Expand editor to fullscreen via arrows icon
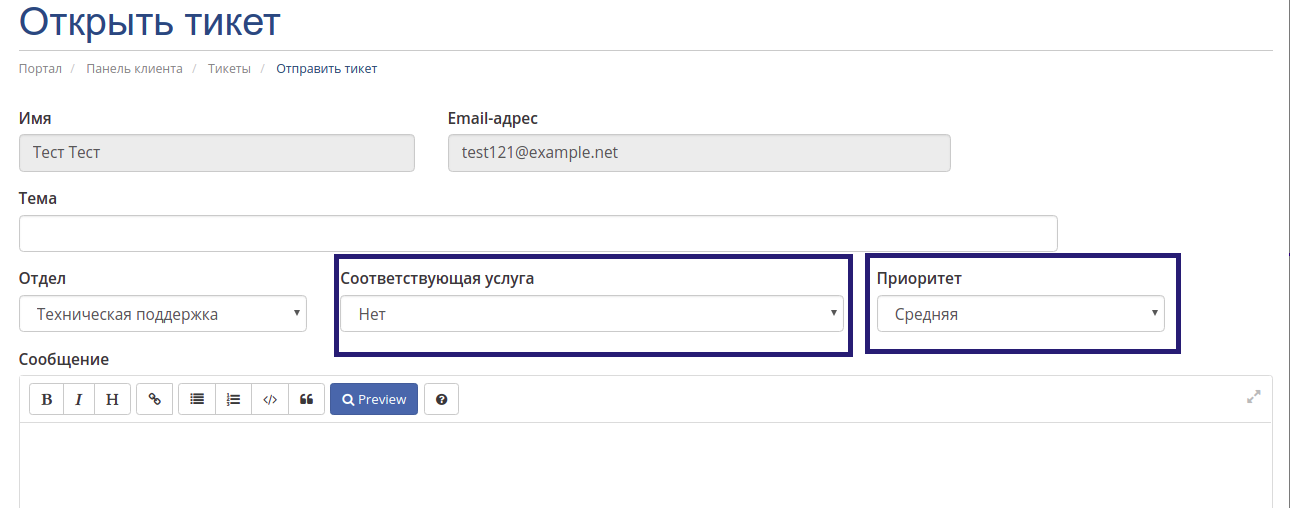The width and height of the screenshot is (1290, 508). point(1254,396)
